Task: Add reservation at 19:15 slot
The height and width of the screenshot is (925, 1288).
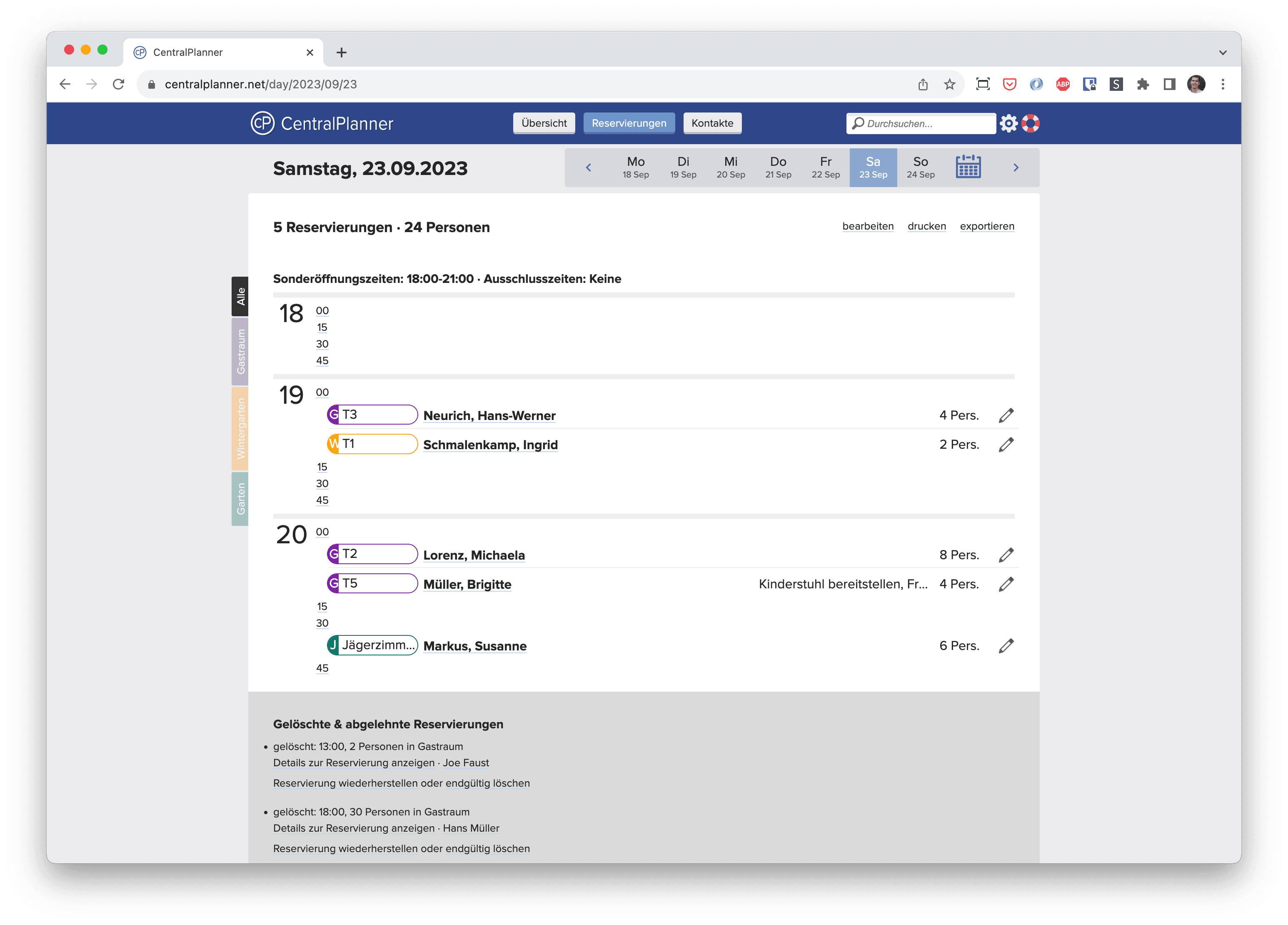Action: point(322,467)
